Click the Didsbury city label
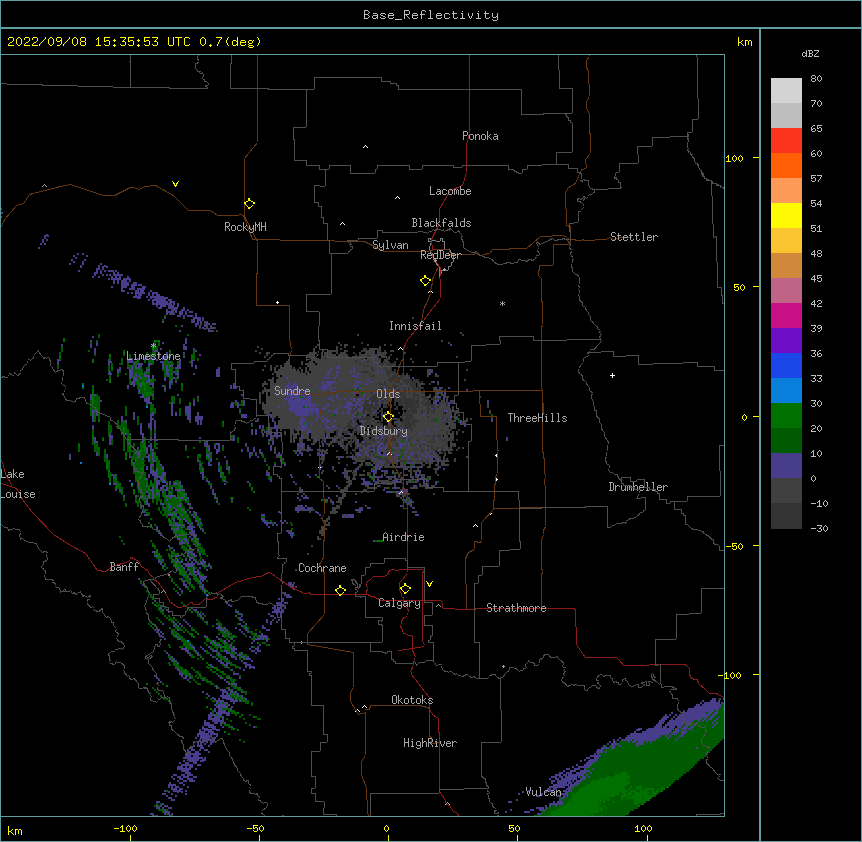The image size is (862, 842). 384,431
